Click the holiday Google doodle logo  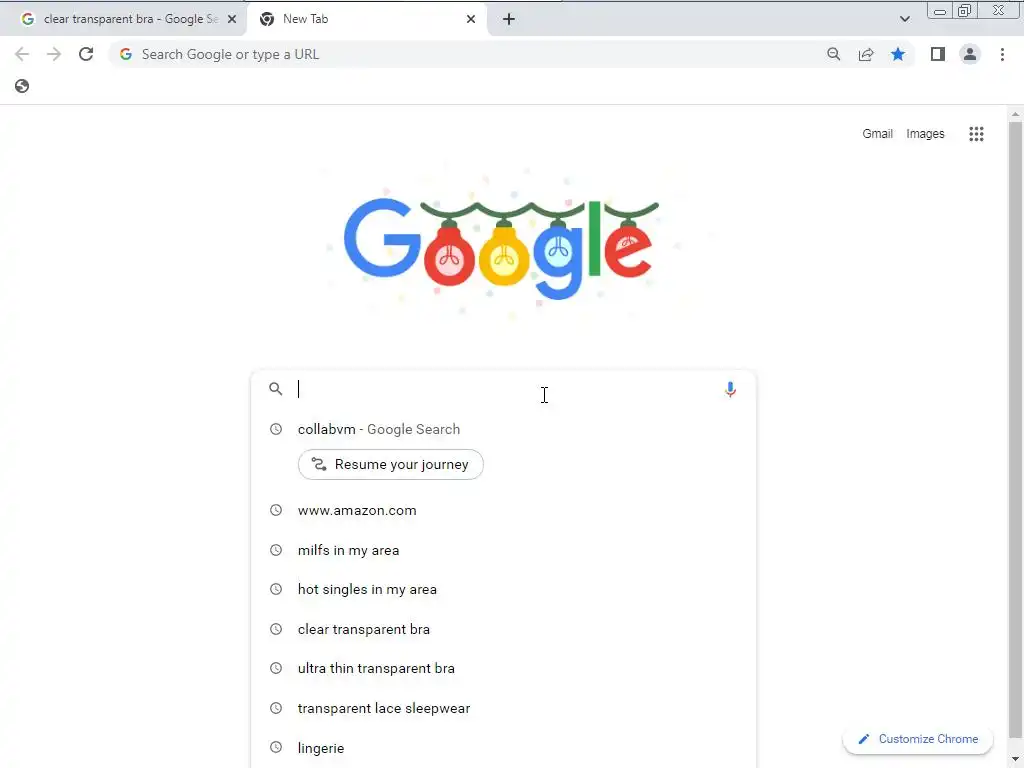pyautogui.click(x=501, y=249)
